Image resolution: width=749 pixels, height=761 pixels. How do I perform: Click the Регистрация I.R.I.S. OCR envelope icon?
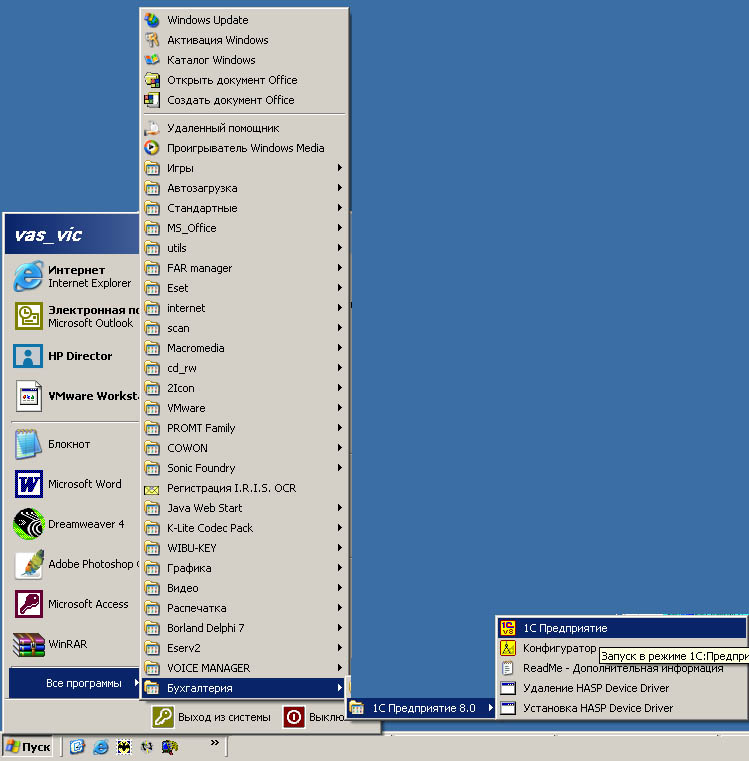[x=152, y=488]
